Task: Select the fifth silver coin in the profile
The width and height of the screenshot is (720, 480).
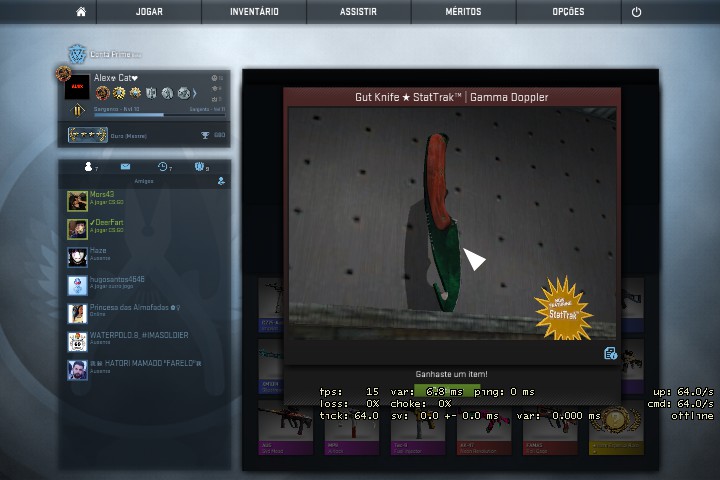Action: click(x=167, y=93)
